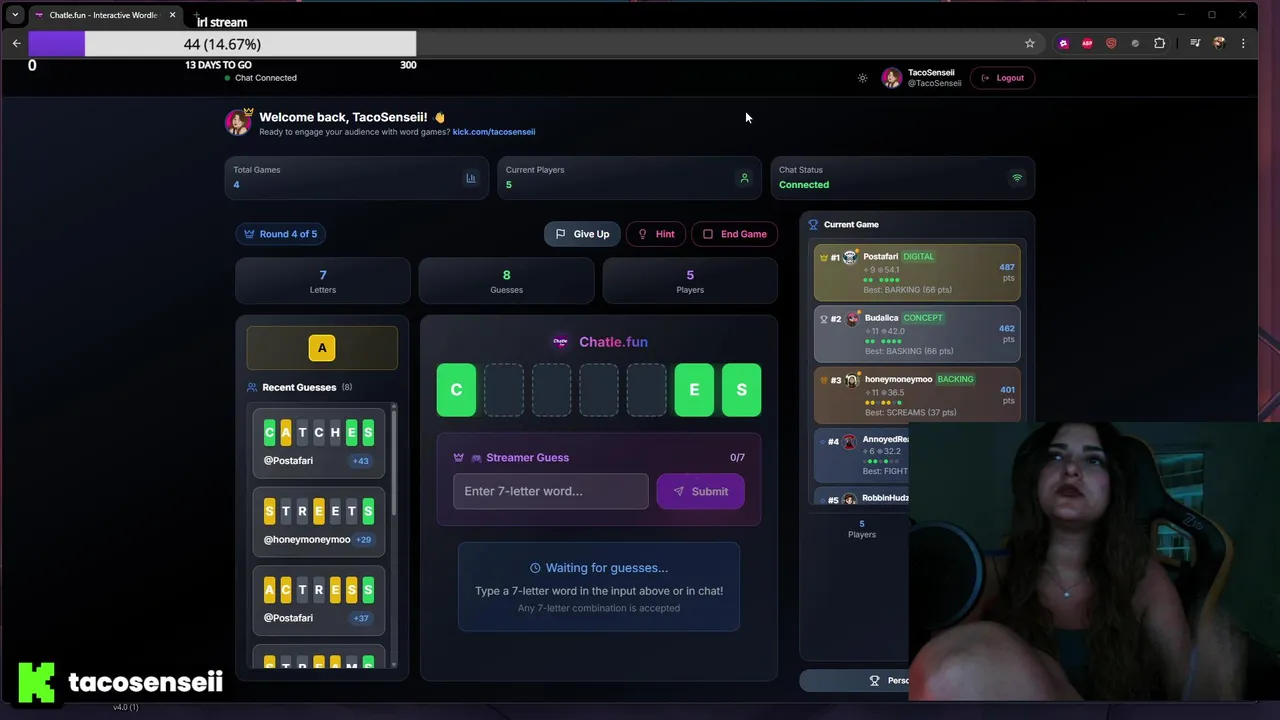The height and width of the screenshot is (720, 1280).
Task: Focus the 7-letter word input field
Action: point(550,491)
